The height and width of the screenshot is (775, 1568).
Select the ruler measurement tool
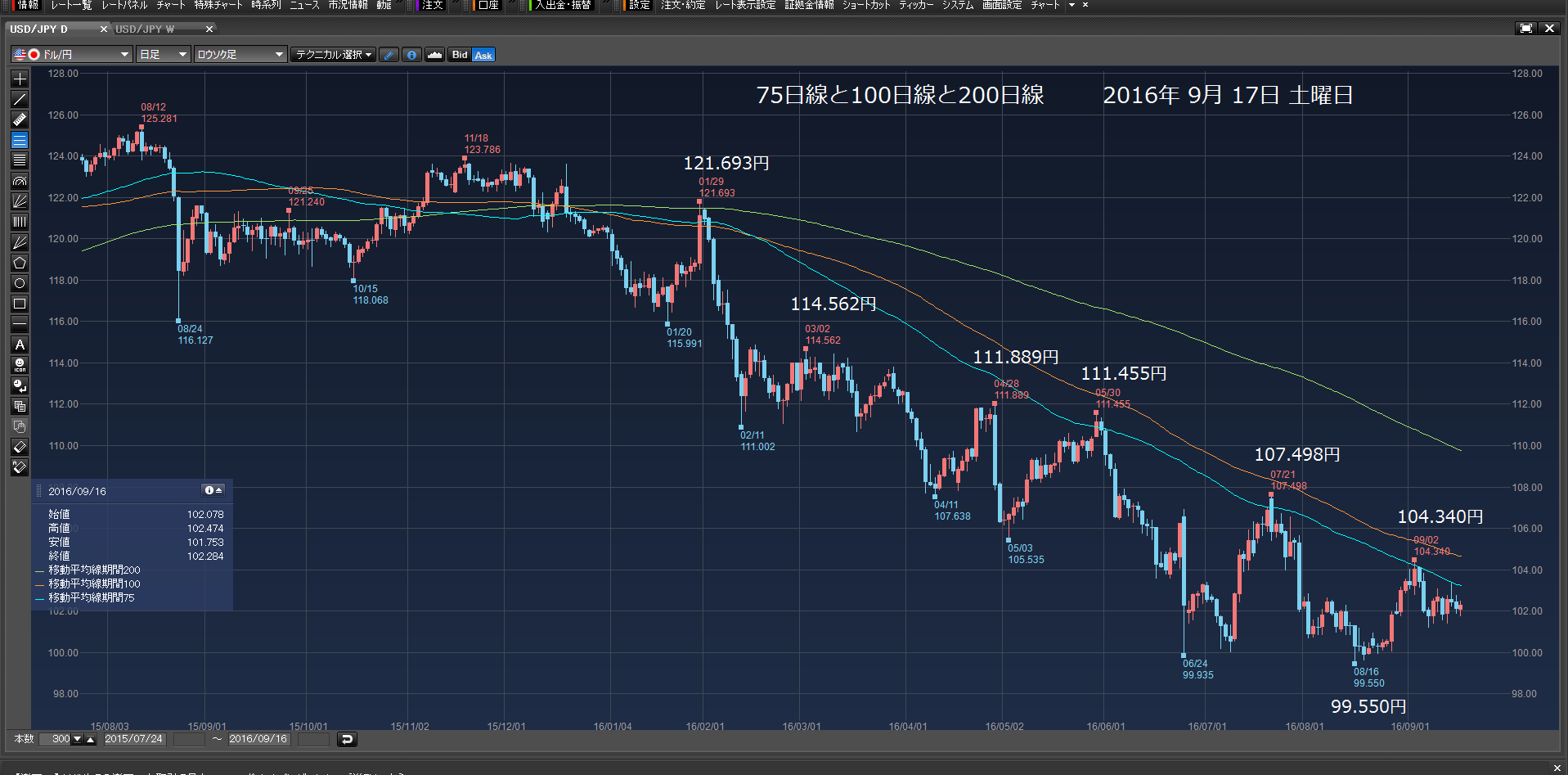[x=20, y=119]
